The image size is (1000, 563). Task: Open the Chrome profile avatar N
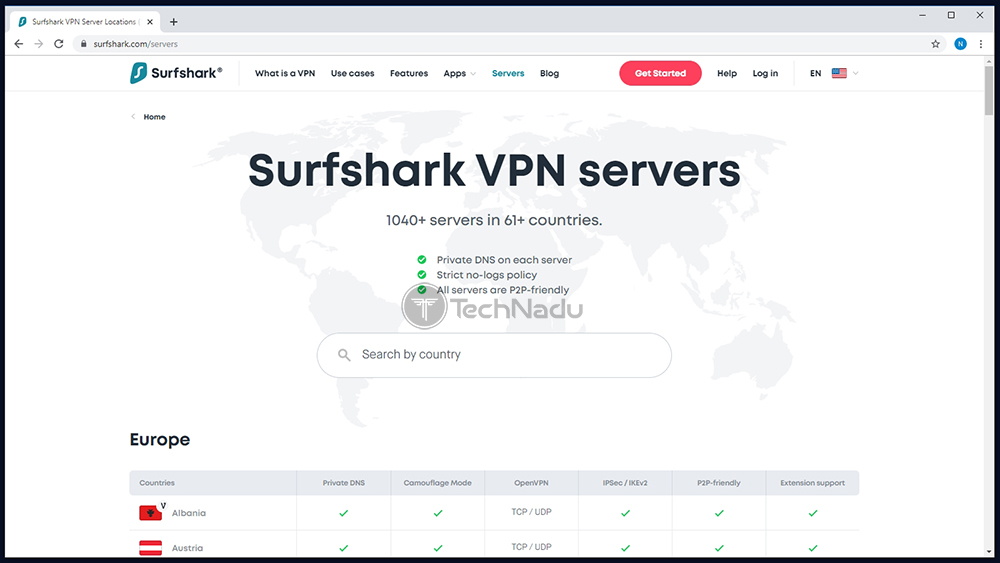960,44
